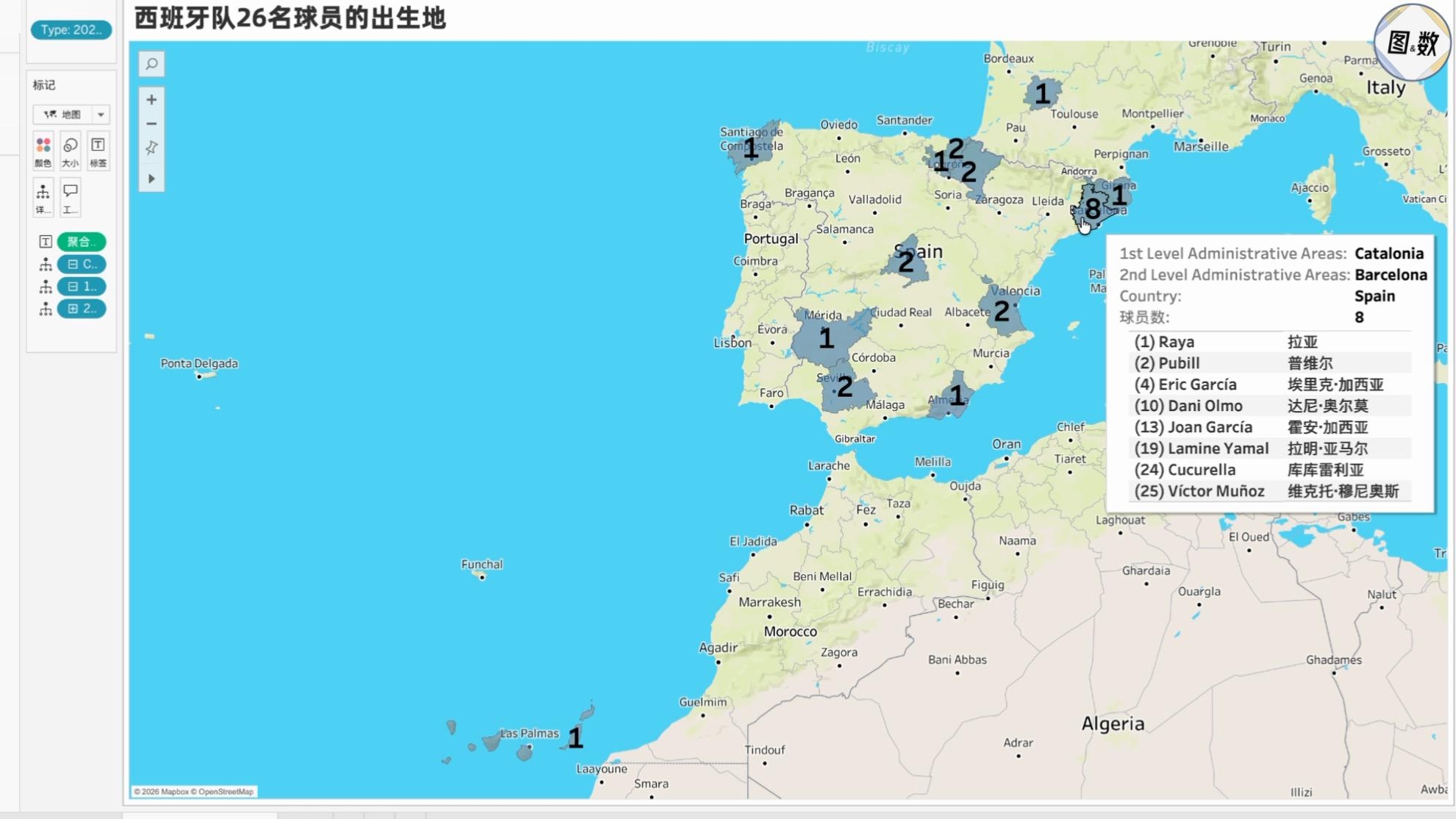Select the Type: 202.. filter pill
1456x819 pixels.
tap(71, 29)
